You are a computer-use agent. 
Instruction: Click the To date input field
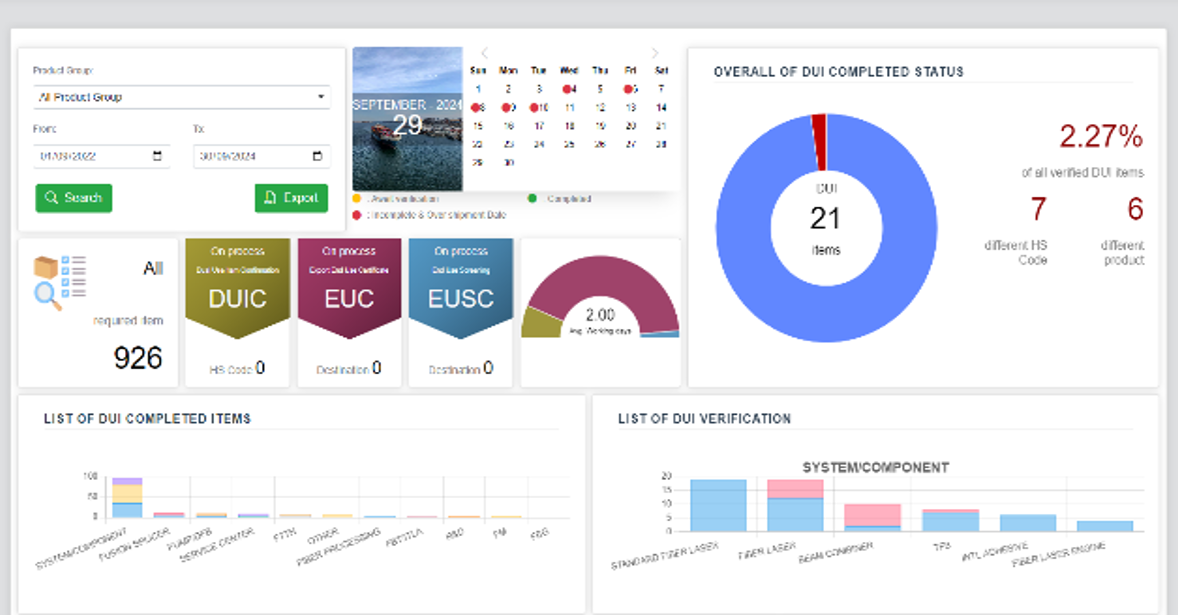pyautogui.click(x=252, y=157)
